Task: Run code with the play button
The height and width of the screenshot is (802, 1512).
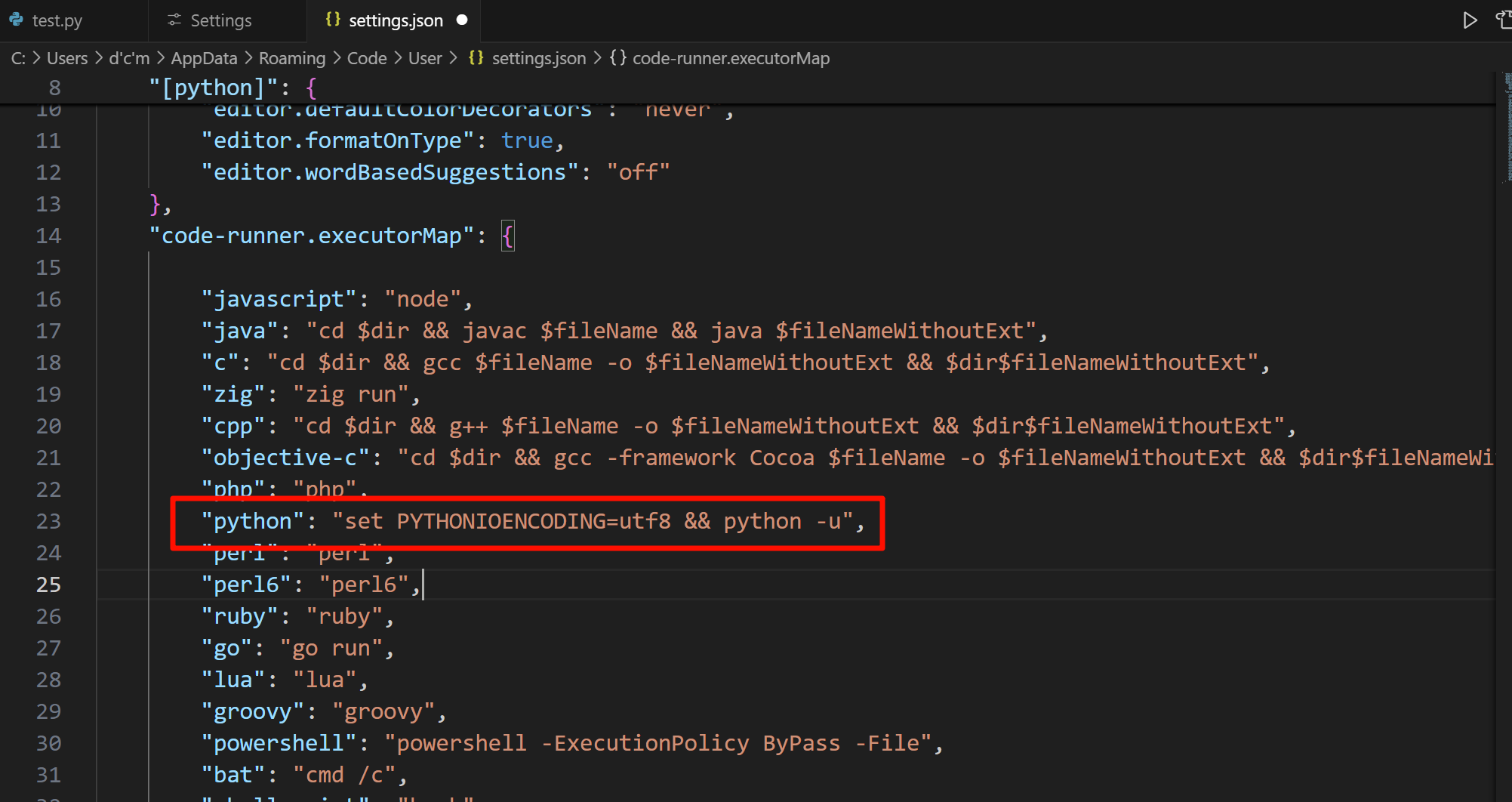Action: click(x=1469, y=20)
